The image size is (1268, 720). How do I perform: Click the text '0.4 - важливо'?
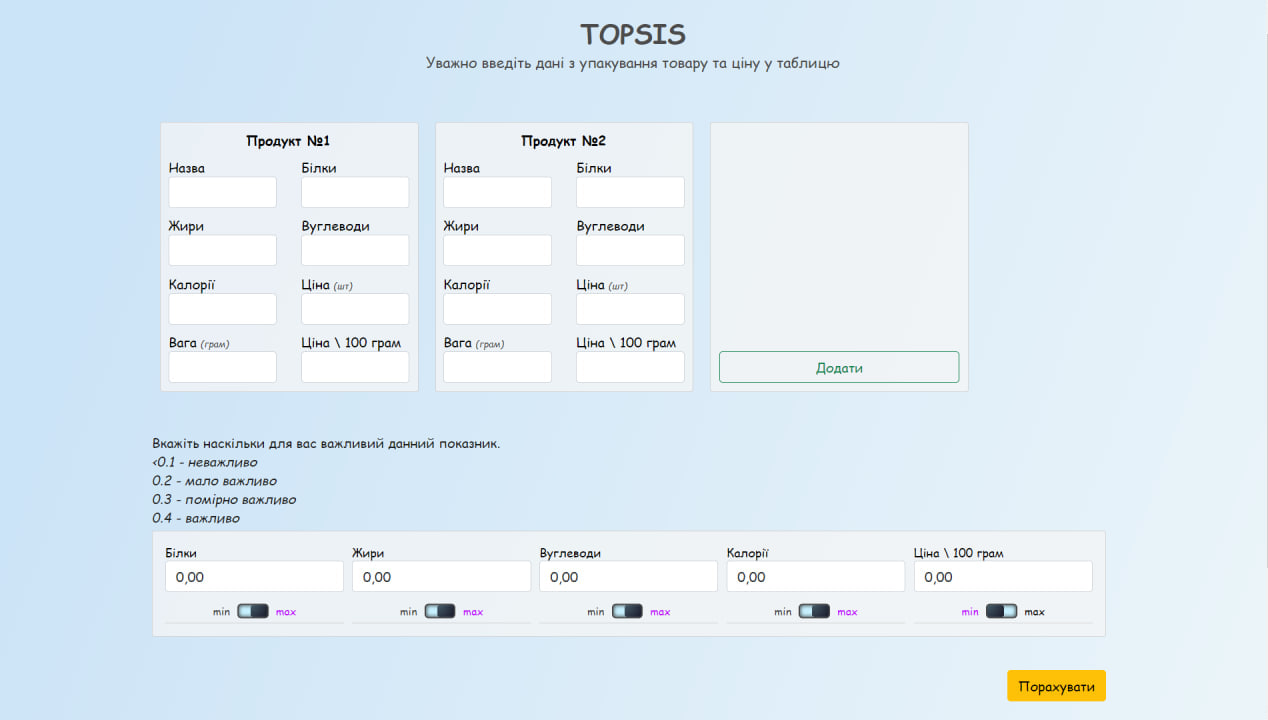coord(196,518)
